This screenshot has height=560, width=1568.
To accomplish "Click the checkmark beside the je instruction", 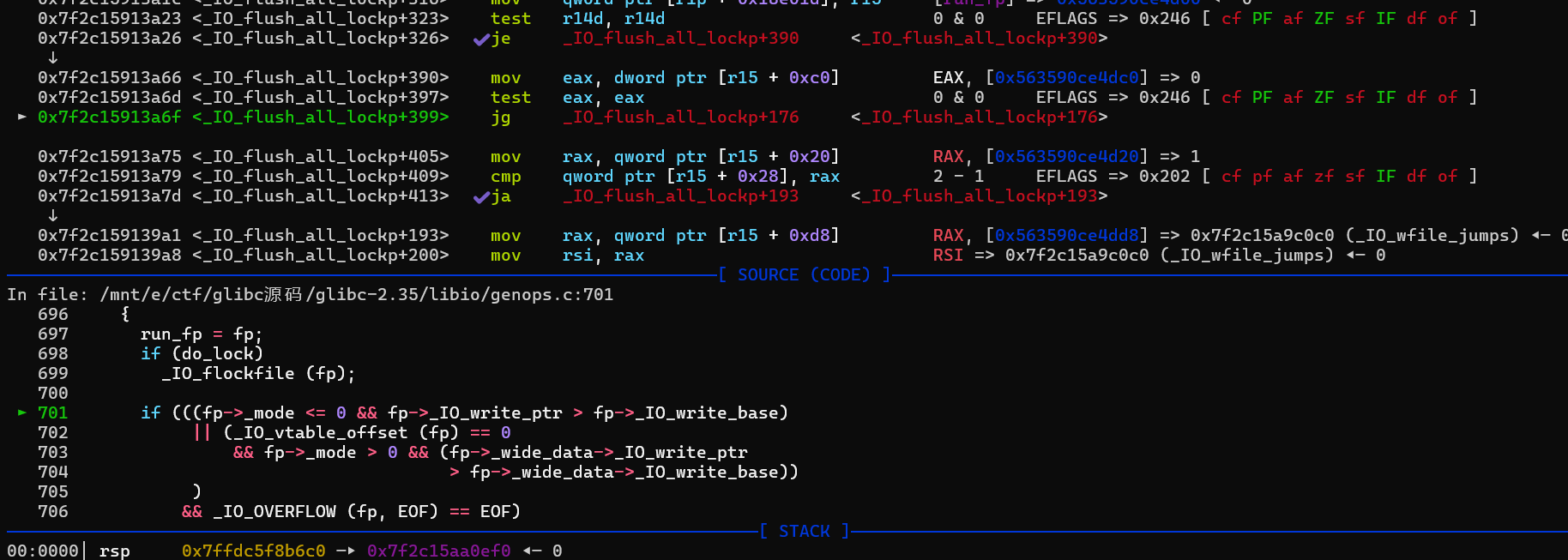I will point(481,39).
